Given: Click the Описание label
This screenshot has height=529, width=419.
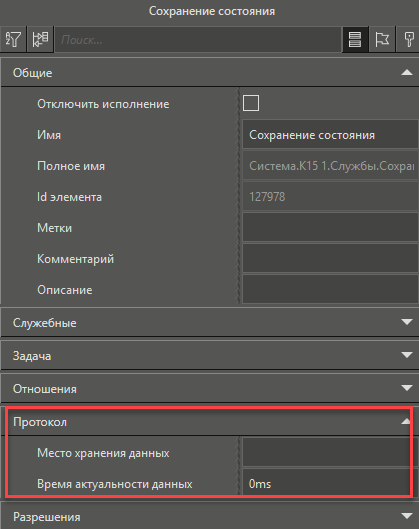Looking at the screenshot, I should point(65,290).
